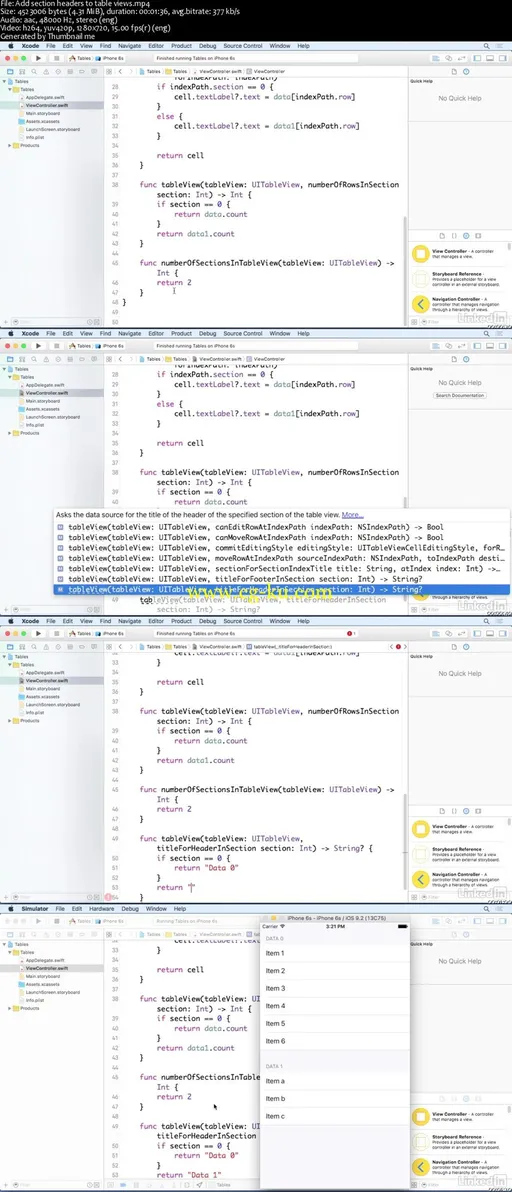Open Hardware menu in Simulator frame
This screenshot has height=1192, width=512.
click(102, 908)
